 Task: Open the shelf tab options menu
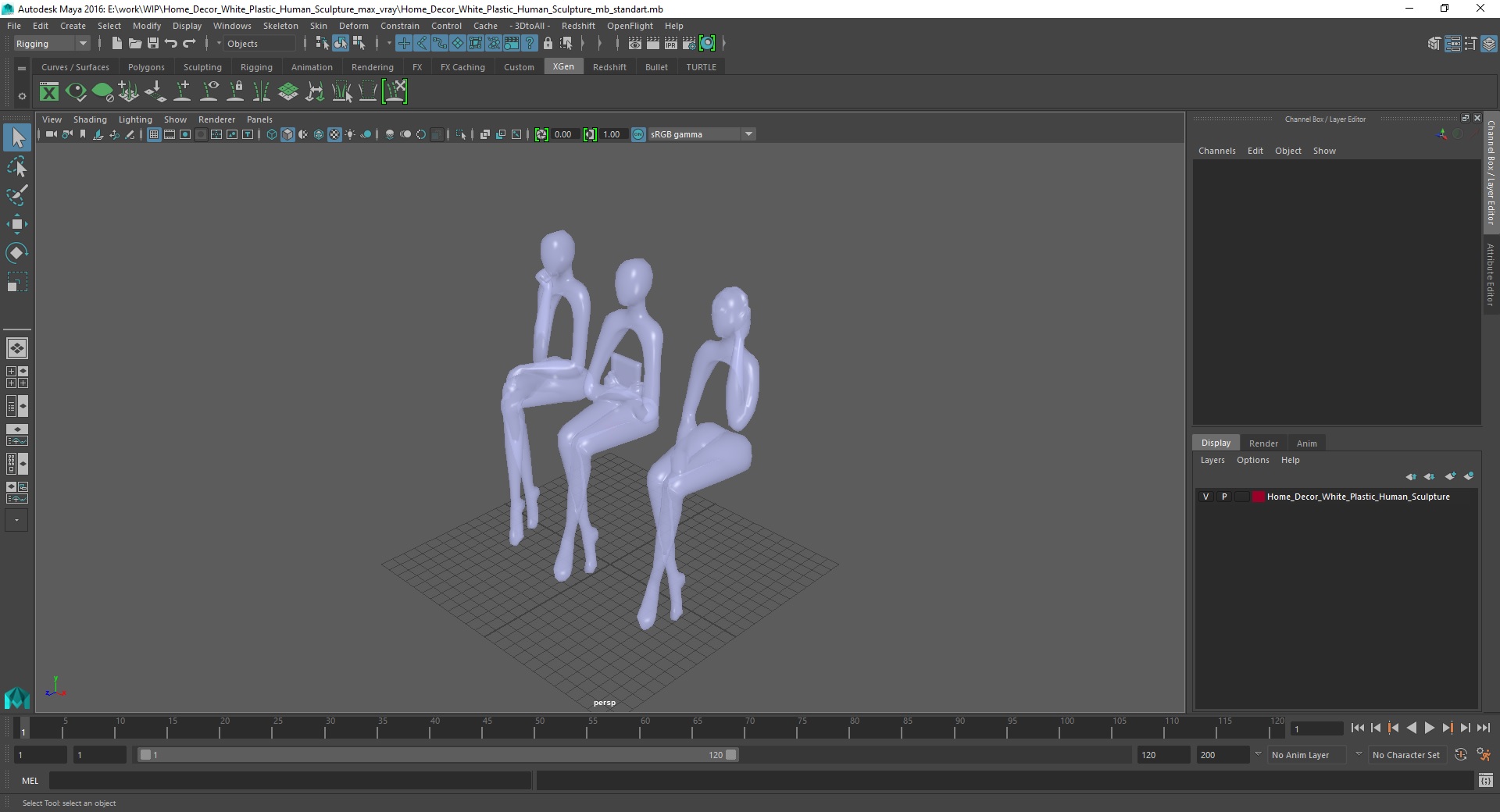pyautogui.click(x=22, y=68)
